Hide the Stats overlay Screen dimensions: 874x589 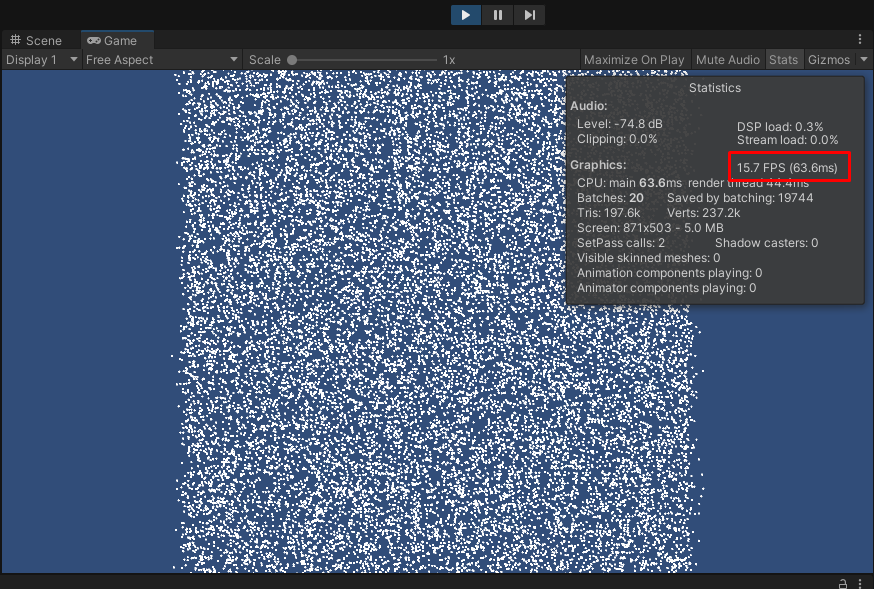coord(783,60)
